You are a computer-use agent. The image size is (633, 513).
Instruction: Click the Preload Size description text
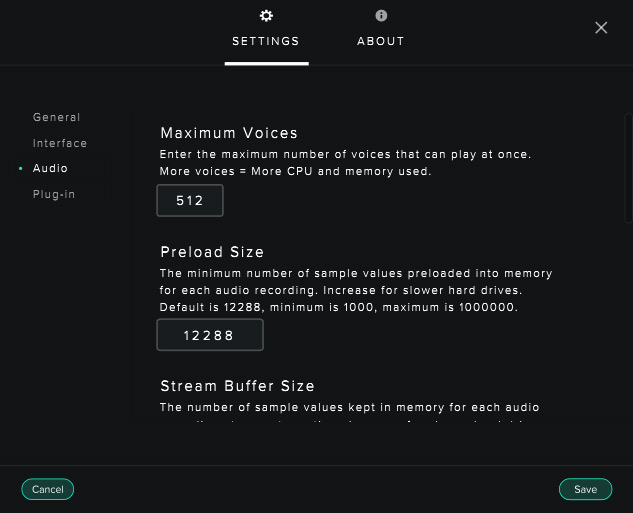point(356,290)
